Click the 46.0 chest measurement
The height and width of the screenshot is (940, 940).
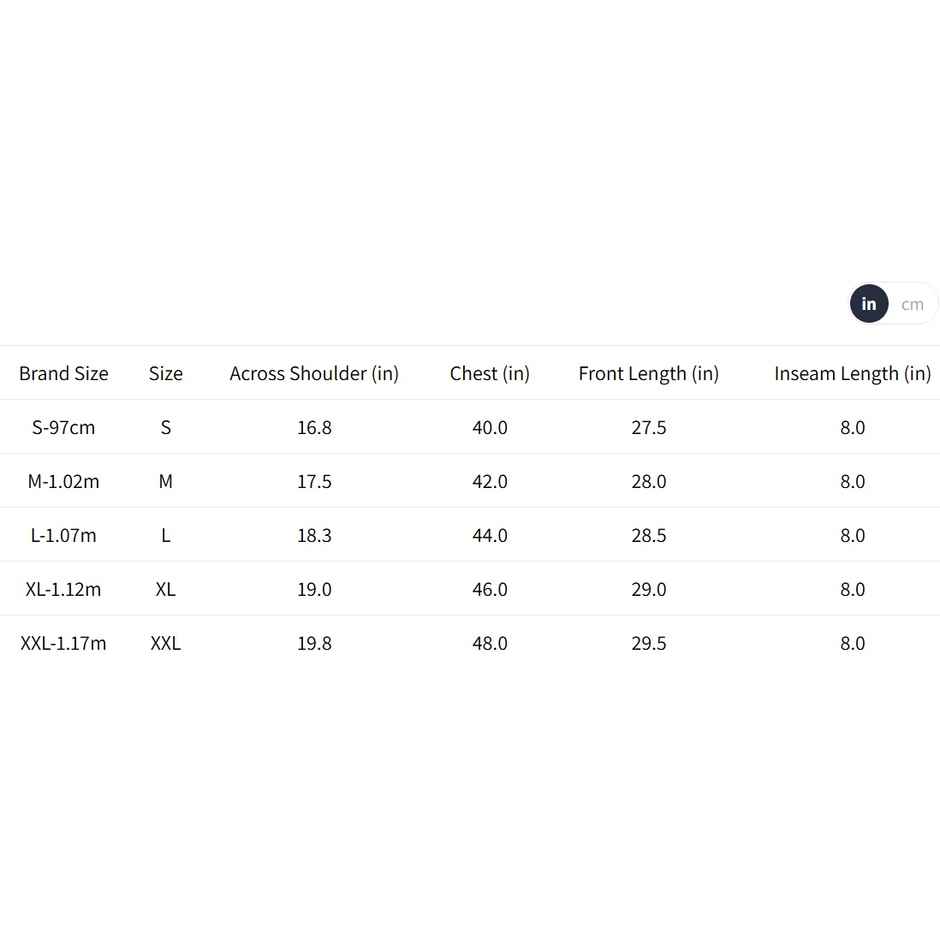pyautogui.click(x=490, y=590)
